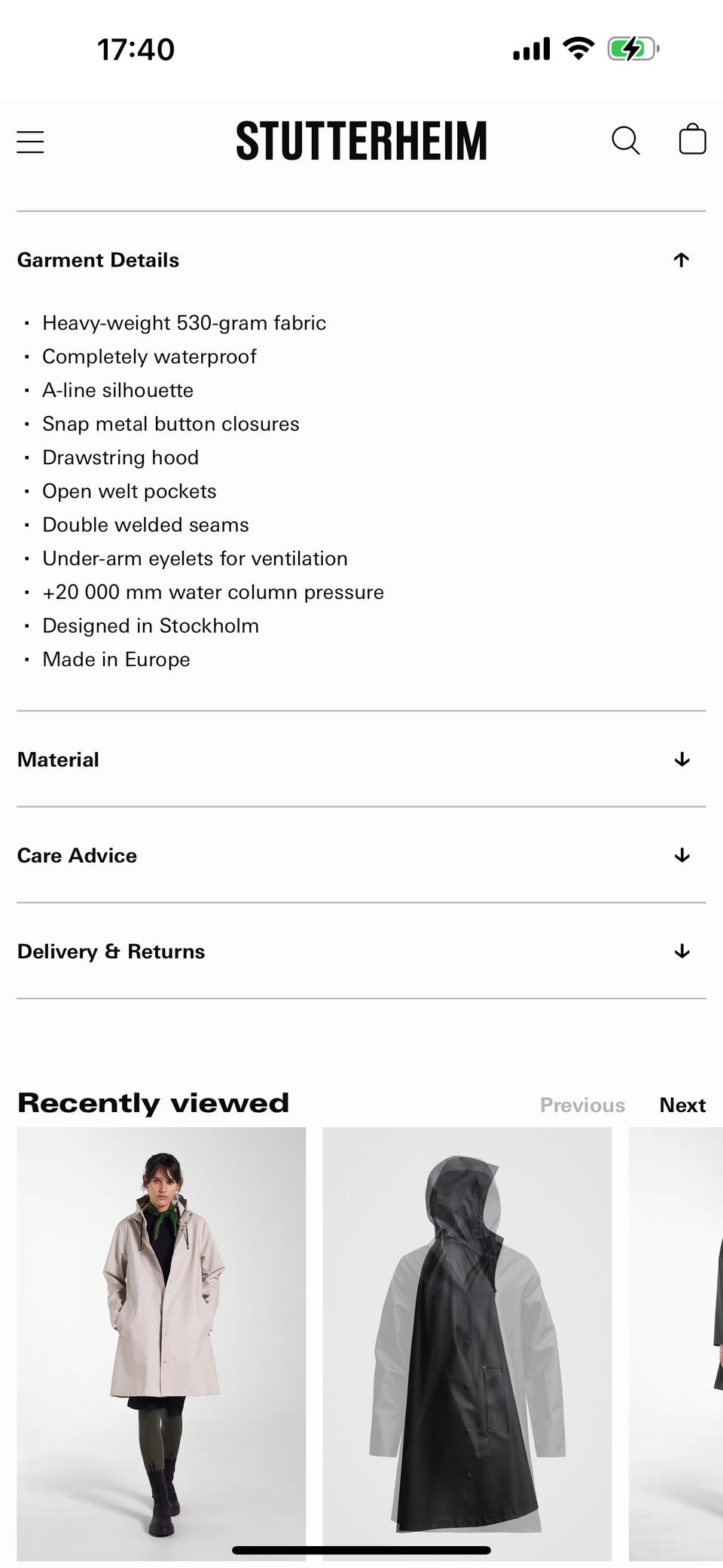Expand the Delivery & Returns arrow
This screenshot has width=723, height=1568.
[682, 951]
